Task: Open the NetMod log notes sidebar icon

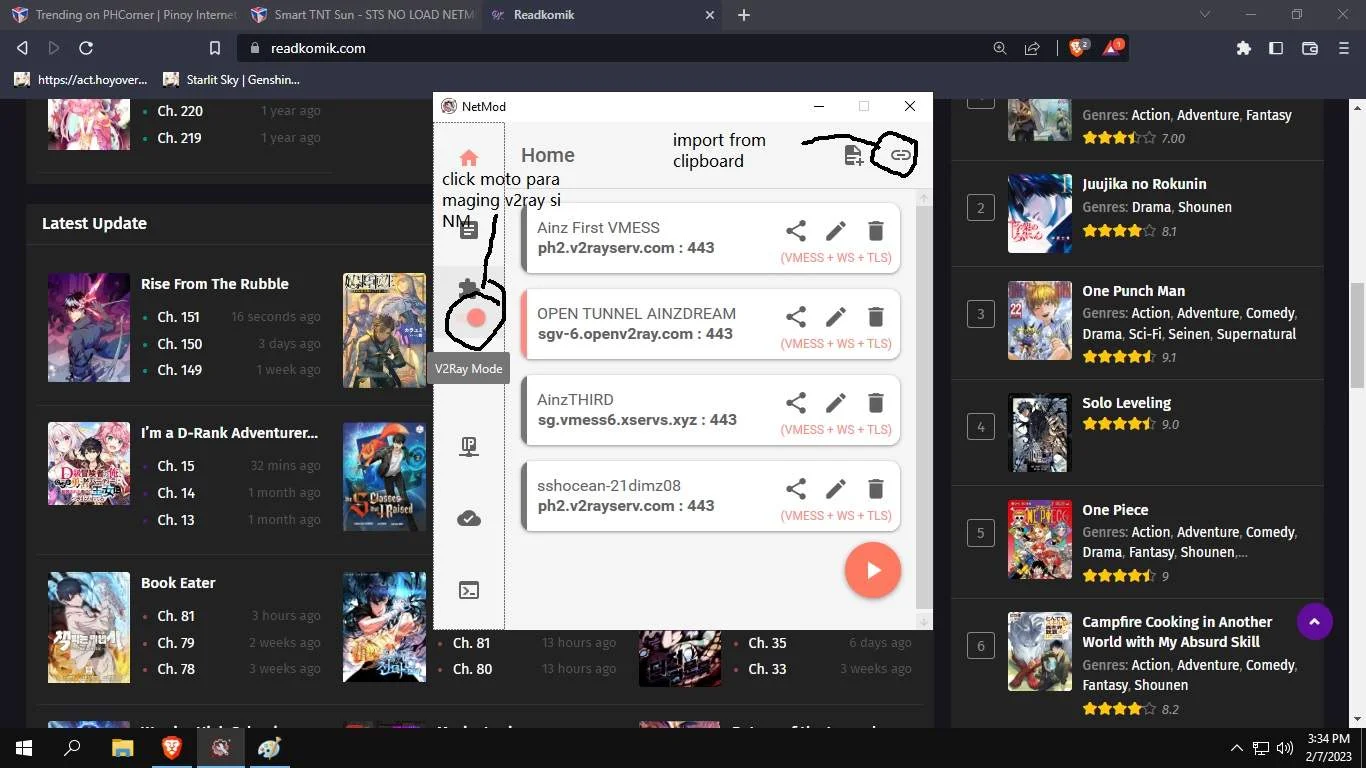Action: click(468, 230)
